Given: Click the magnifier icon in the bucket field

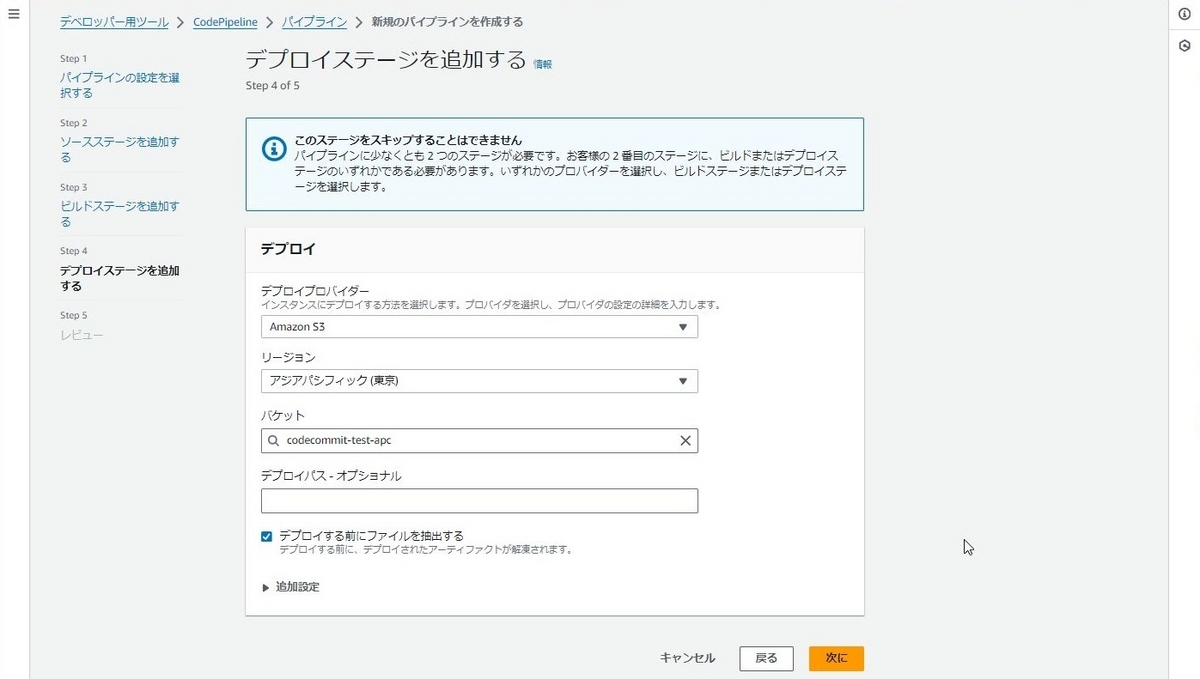Looking at the screenshot, I should [x=273, y=440].
